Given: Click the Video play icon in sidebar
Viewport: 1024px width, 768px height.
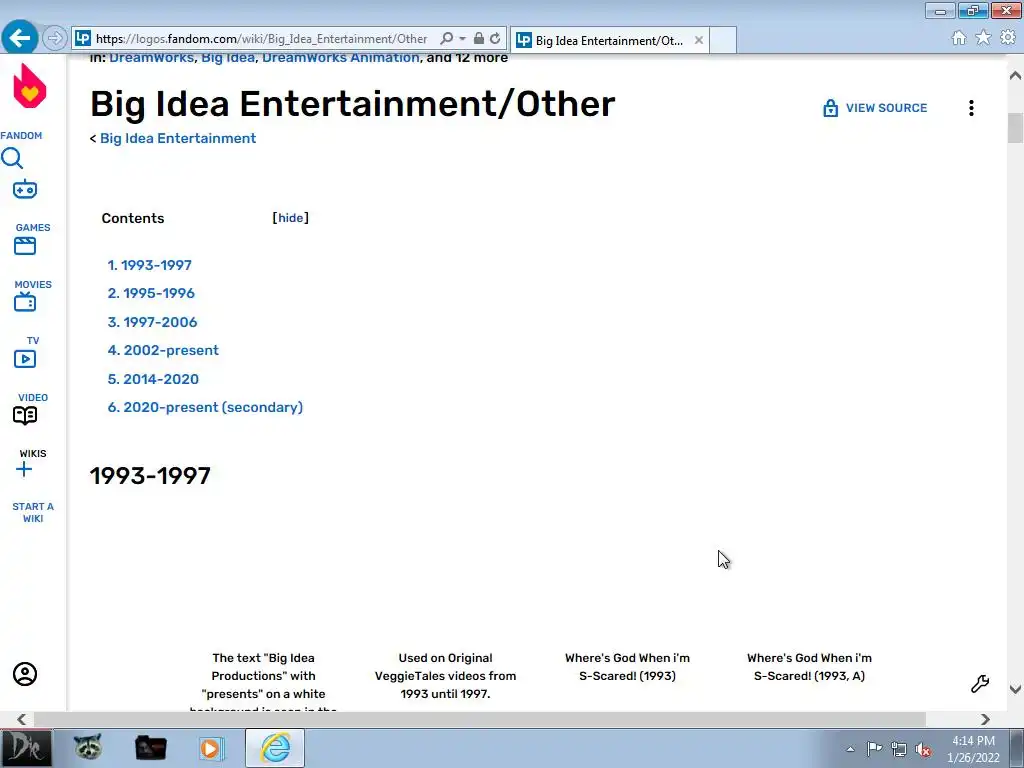Looking at the screenshot, I should pyautogui.click(x=25, y=359).
